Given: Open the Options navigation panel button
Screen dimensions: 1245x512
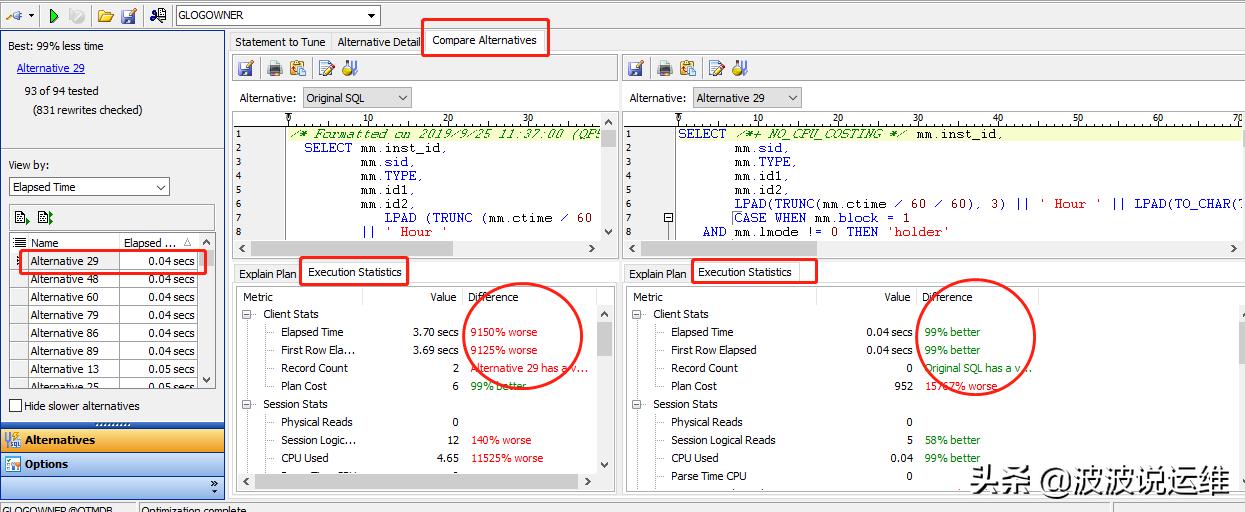Looking at the screenshot, I should pyautogui.click(x=112, y=464).
